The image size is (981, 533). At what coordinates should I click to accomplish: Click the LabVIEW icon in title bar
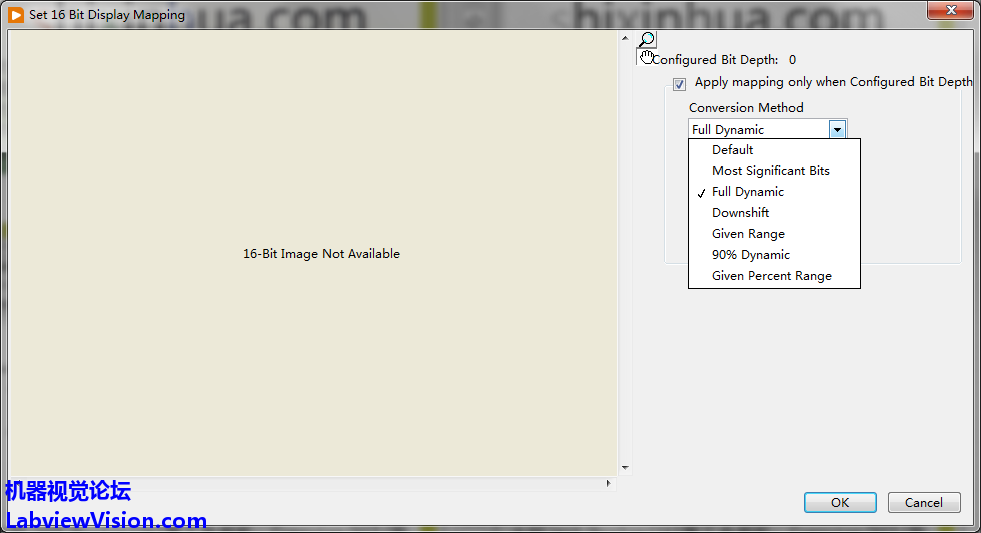click(x=16, y=15)
